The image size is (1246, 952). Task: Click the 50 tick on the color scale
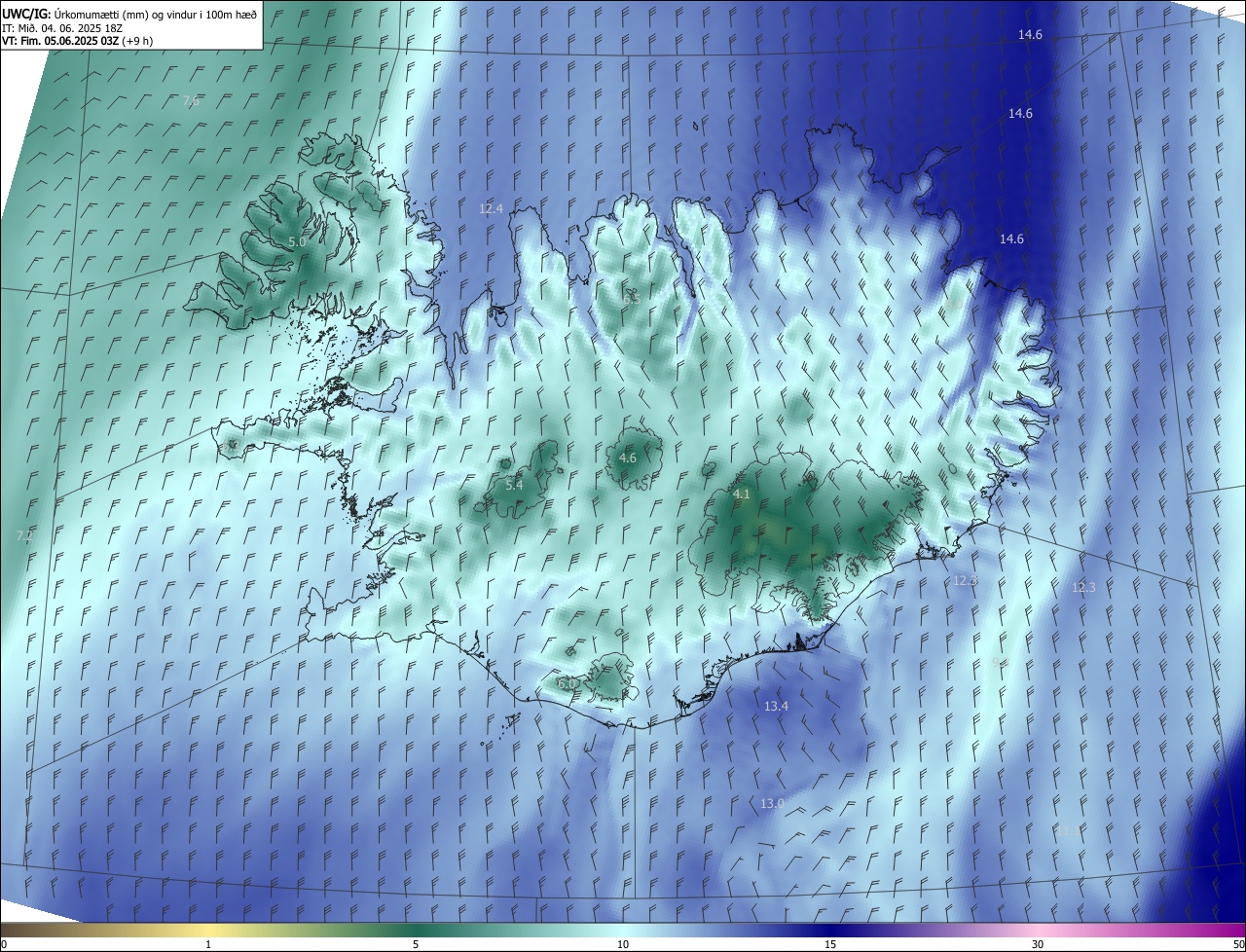[x=1239, y=944]
